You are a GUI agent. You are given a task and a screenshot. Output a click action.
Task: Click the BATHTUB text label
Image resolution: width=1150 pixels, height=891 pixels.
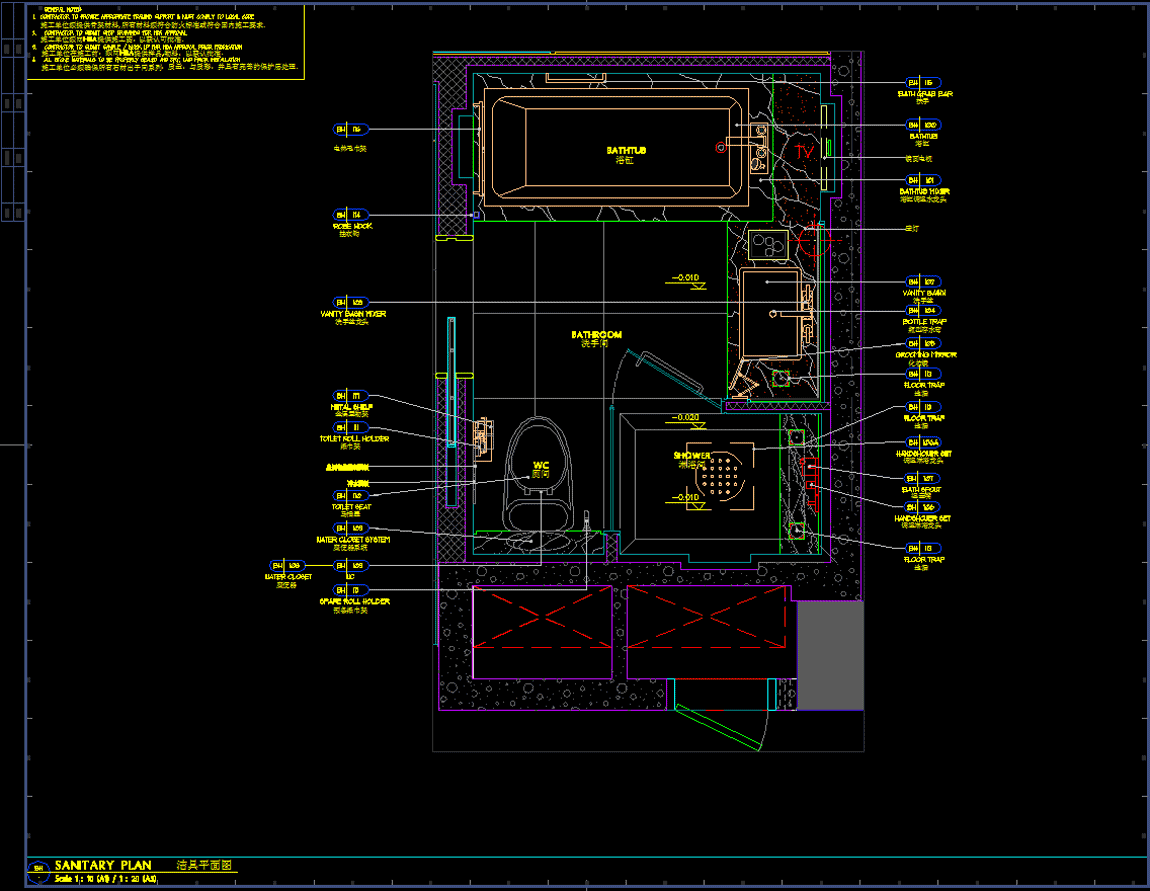pyautogui.click(x=627, y=151)
